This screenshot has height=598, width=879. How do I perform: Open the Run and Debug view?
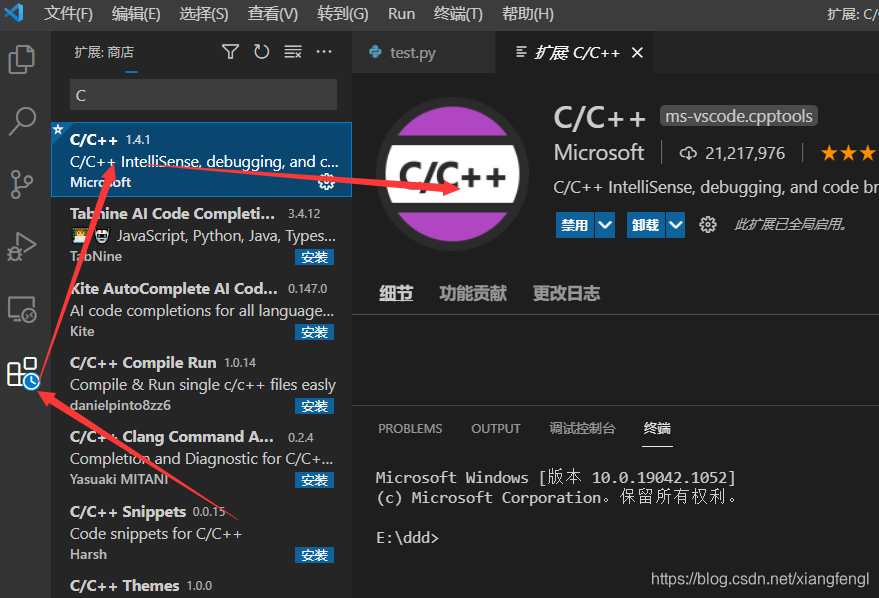[x=22, y=247]
